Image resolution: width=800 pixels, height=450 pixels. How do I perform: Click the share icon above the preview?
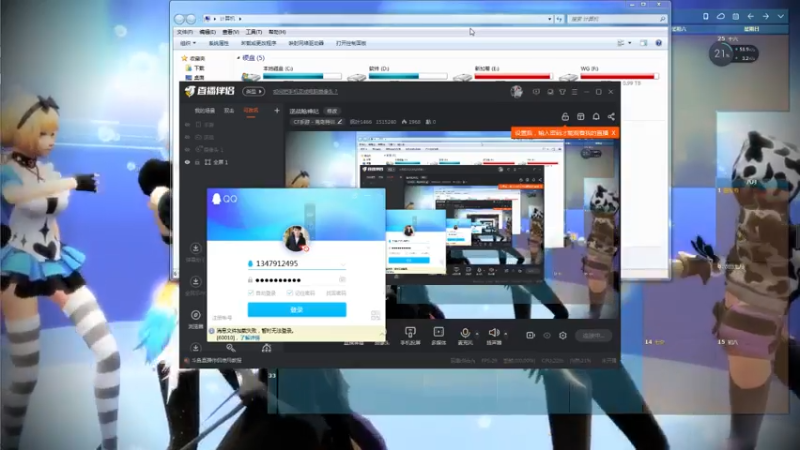[611, 117]
